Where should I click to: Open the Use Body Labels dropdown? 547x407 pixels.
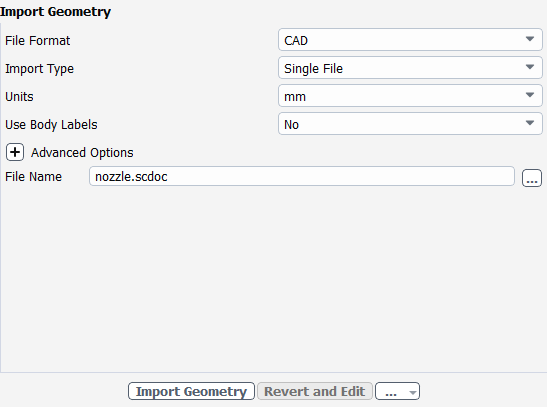click(410, 124)
